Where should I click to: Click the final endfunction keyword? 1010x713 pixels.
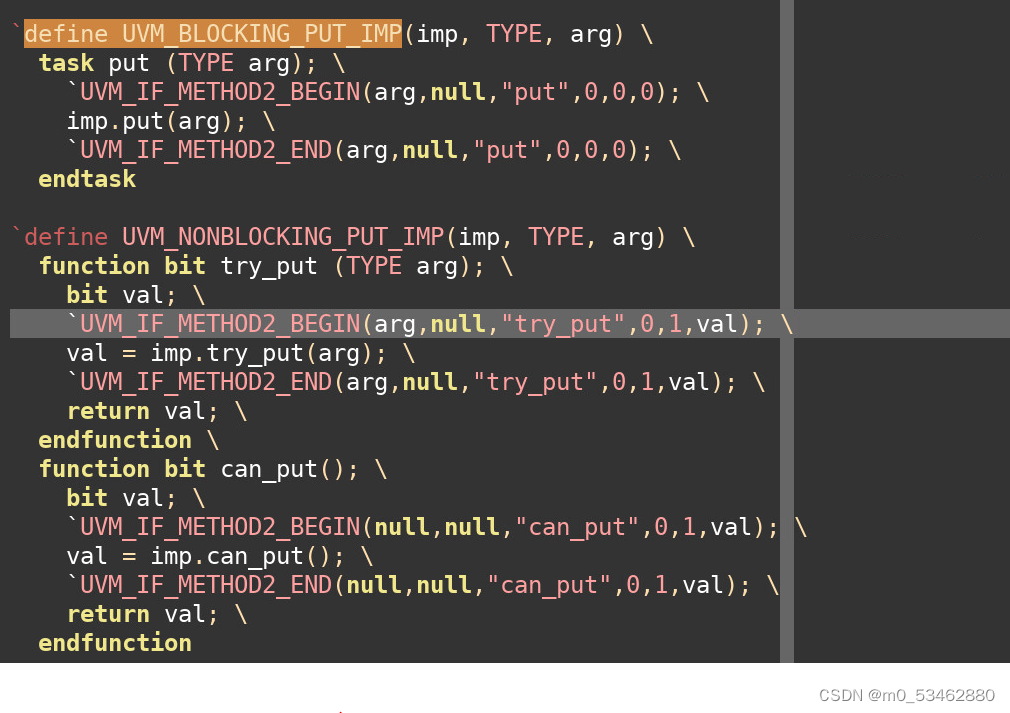click(114, 642)
